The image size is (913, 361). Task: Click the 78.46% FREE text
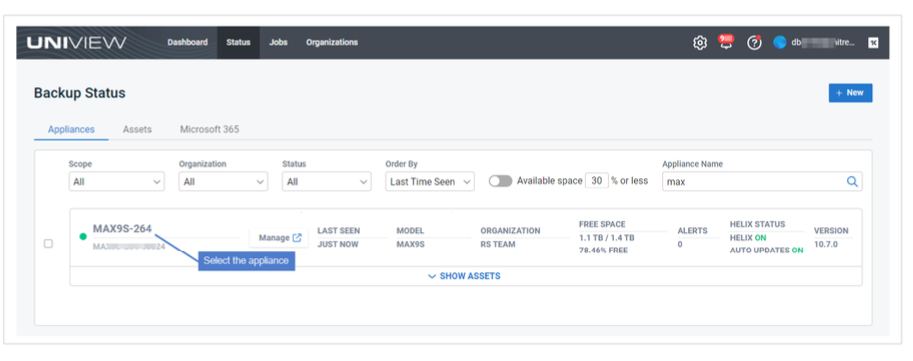point(603,250)
